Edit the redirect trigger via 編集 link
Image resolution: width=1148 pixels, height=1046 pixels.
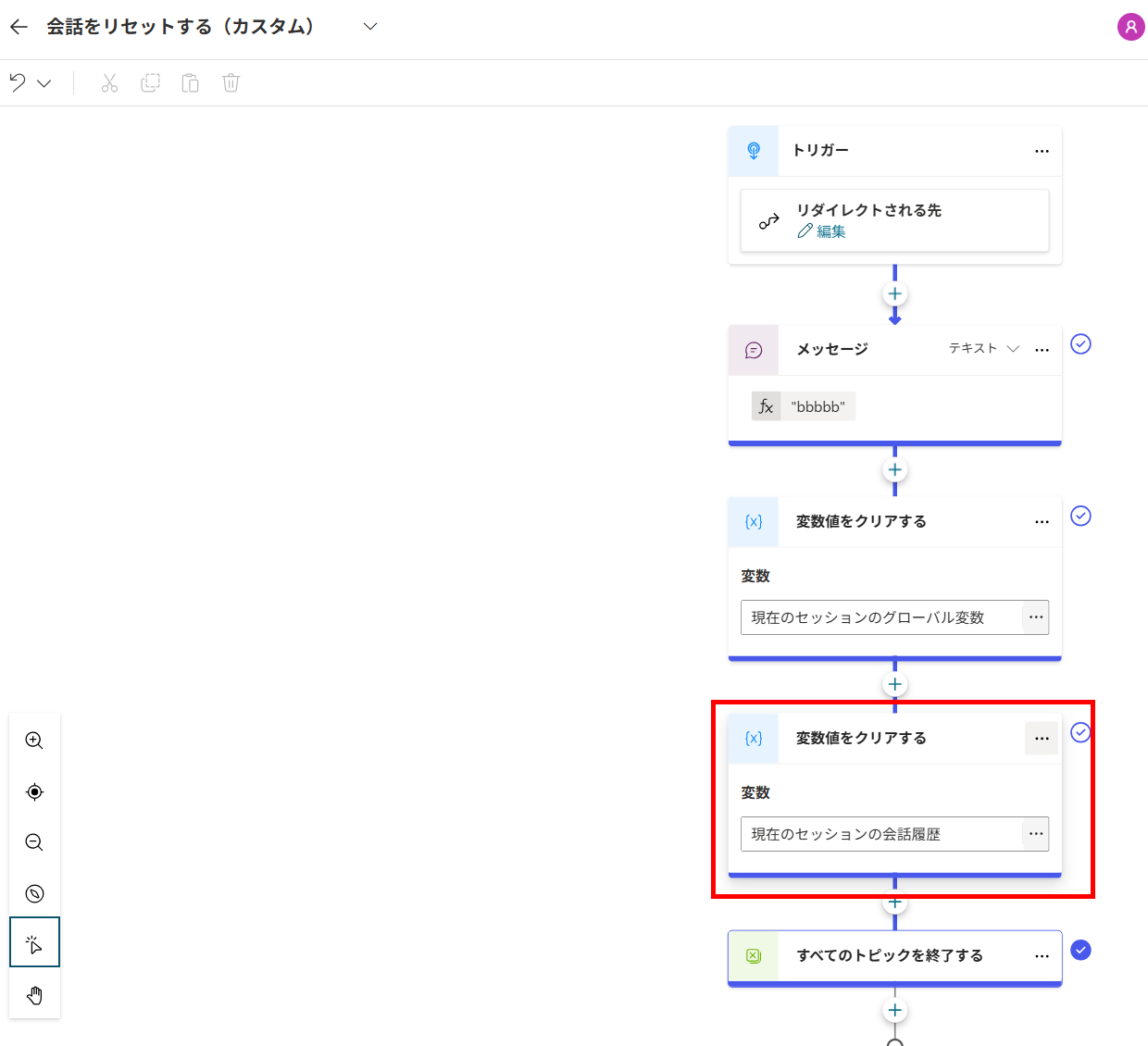[x=821, y=231]
